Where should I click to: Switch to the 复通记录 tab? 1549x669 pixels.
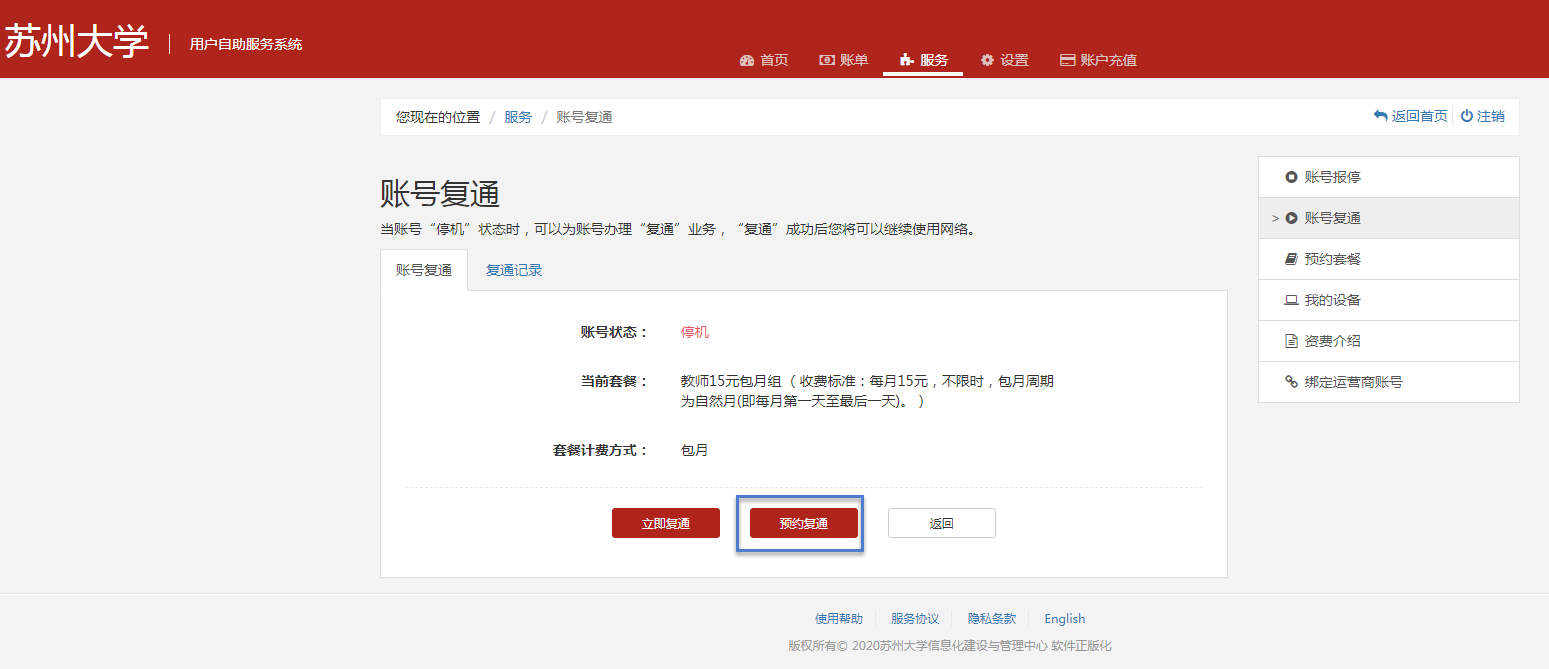514,270
